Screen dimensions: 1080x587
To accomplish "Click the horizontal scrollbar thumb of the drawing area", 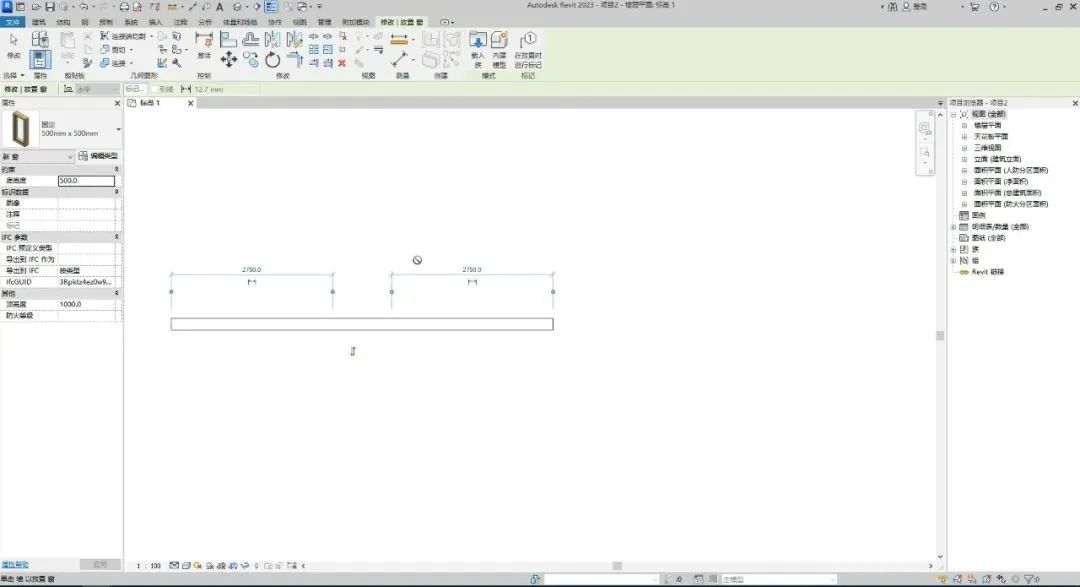I will 617,566.
